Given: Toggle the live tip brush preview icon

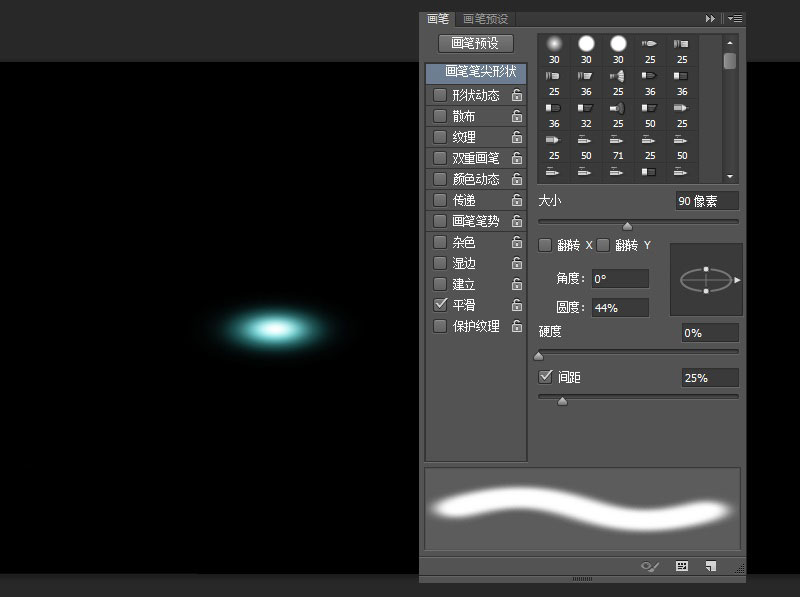Looking at the screenshot, I should tap(649, 566).
